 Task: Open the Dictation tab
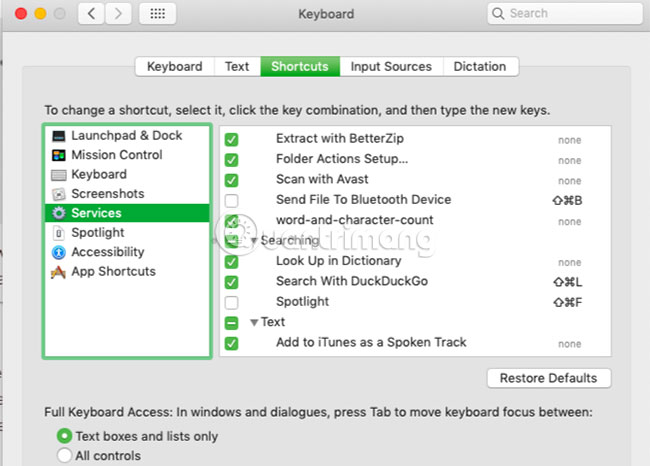point(480,67)
